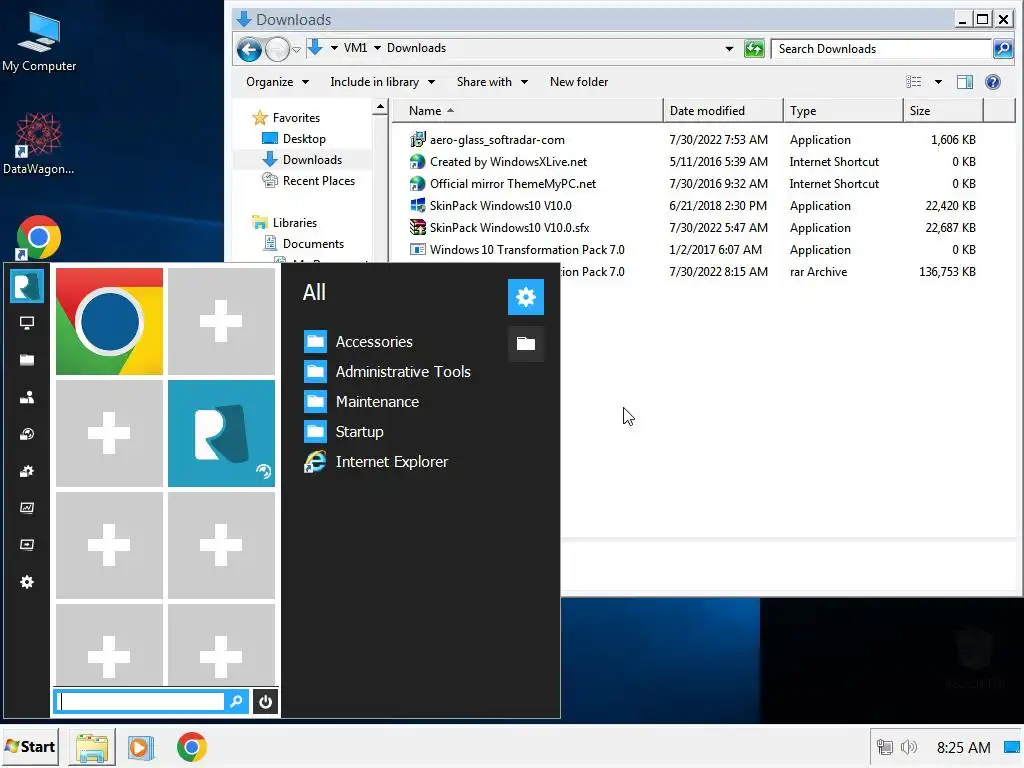Open the user folder sidebar icon
This screenshot has width=1024, height=768.
(x=27, y=397)
